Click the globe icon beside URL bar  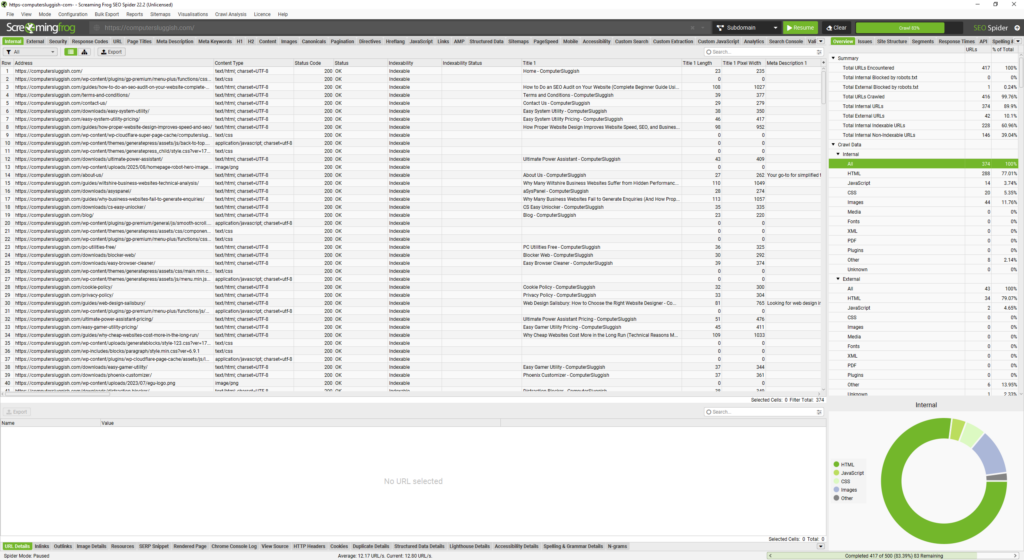coord(96,27)
